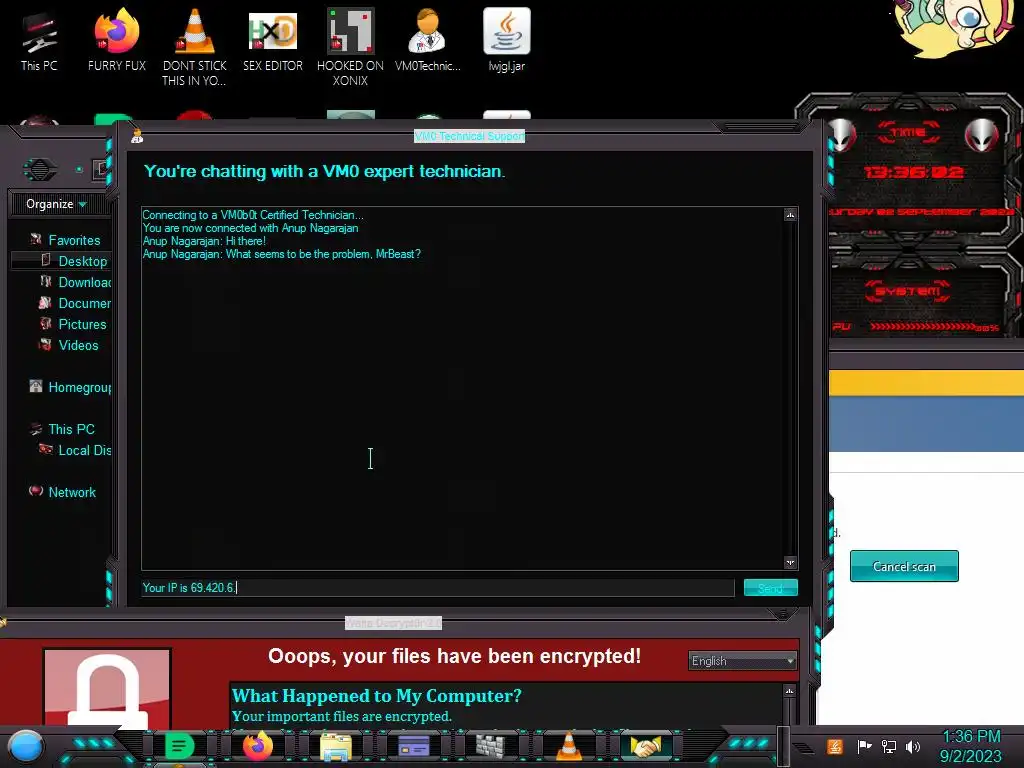Click the VM0 Technical Support window title
Viewport: 1024px width, 768px height.
pos(470,136)
